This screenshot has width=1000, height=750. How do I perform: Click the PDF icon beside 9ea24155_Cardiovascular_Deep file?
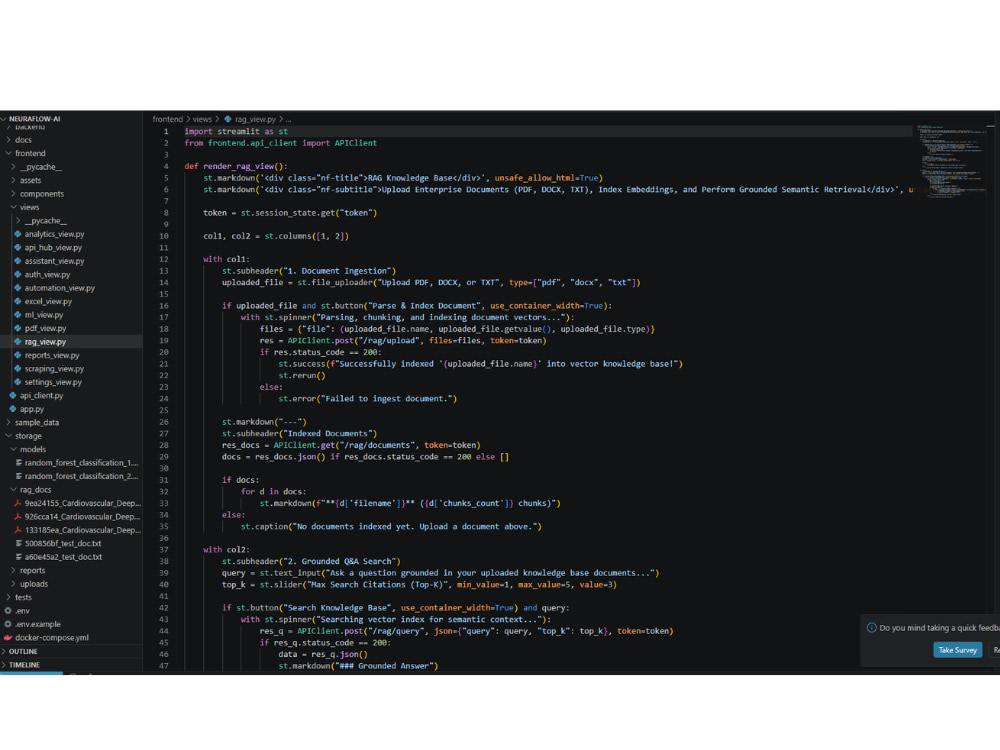pyautogui.click(x=18, y=503)
